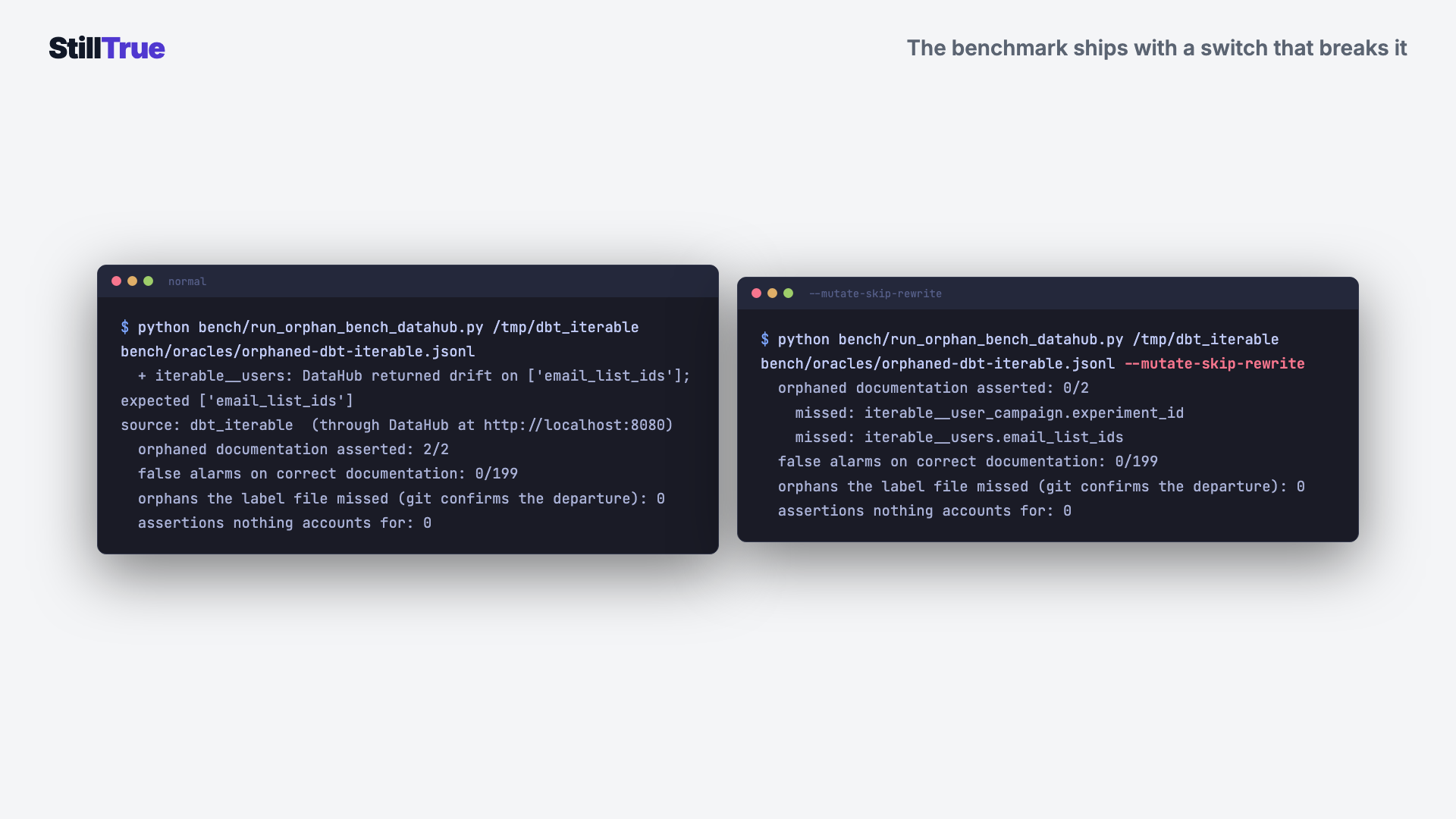Click the green dot on the mutate-skip-rewrite terminal
The height and width of the screenshot is (819, 1456).
pos(788,293)
